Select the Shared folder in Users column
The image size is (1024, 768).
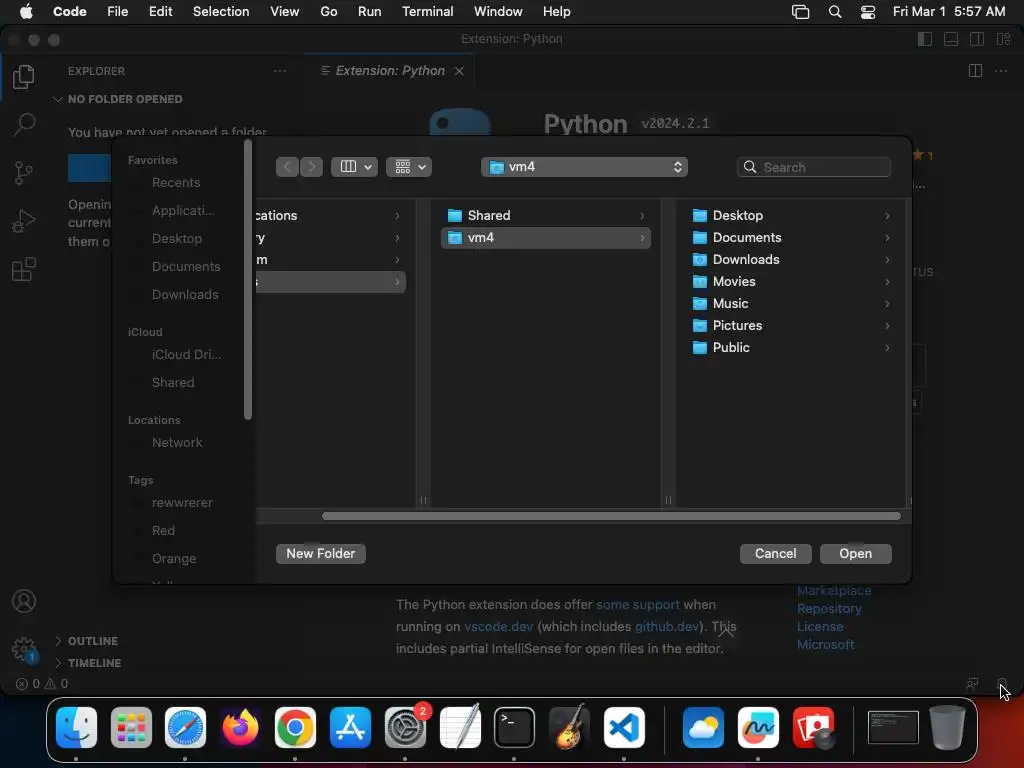546,216
